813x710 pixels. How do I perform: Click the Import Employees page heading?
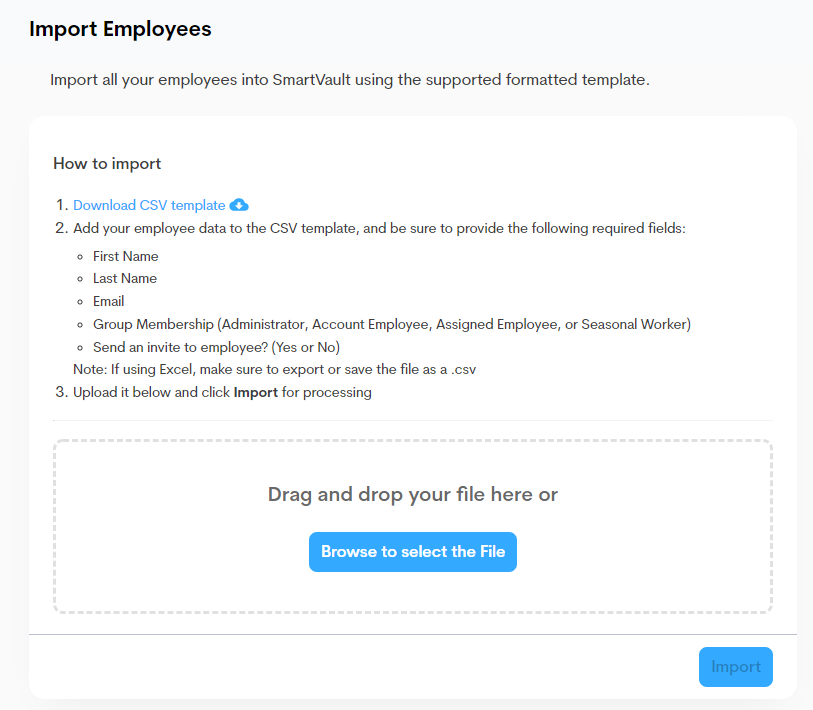[x=120, y=29]
